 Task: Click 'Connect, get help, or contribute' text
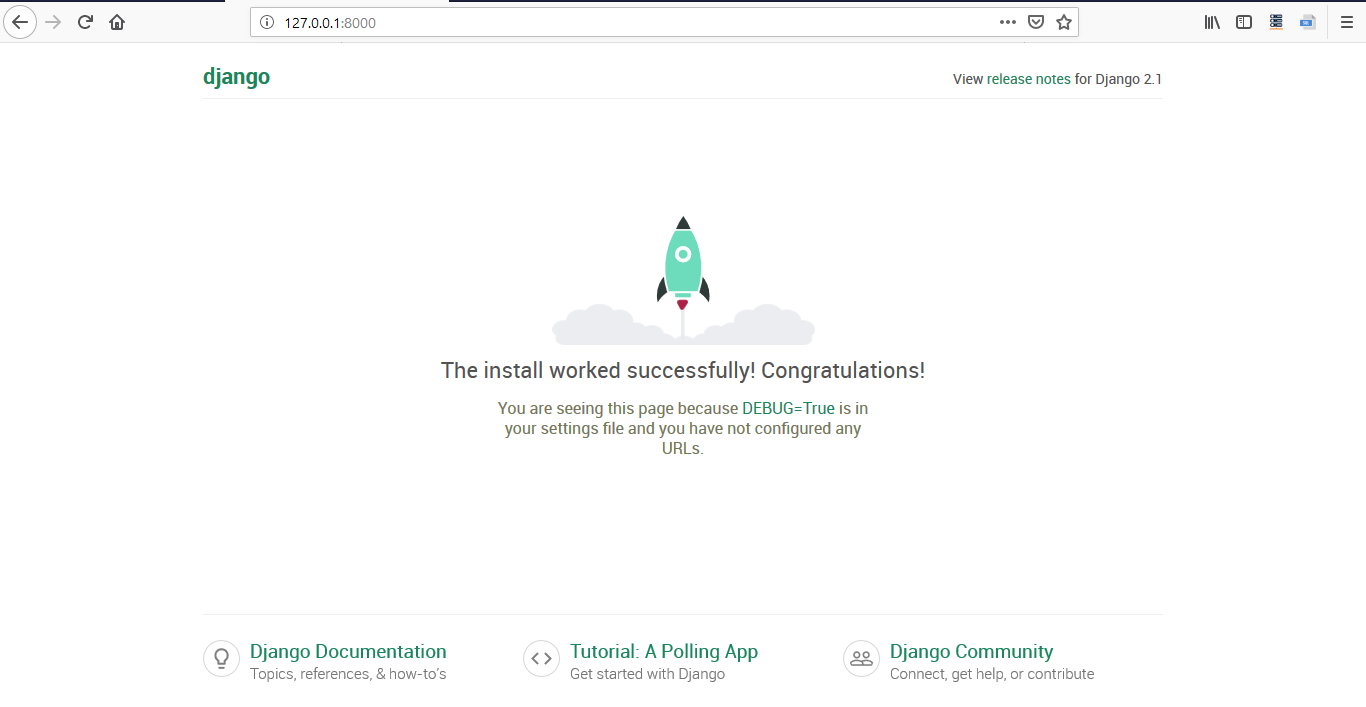click(x=992, y=674)
